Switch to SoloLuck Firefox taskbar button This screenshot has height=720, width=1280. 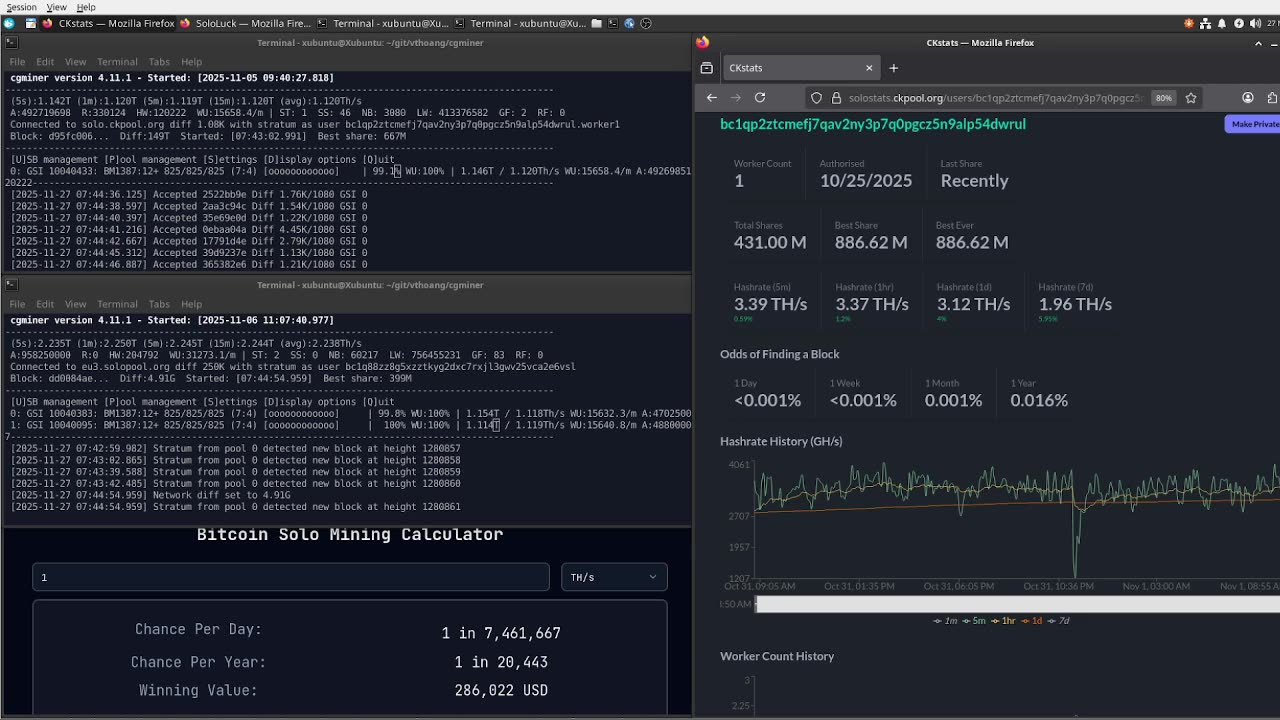(245, 23)
